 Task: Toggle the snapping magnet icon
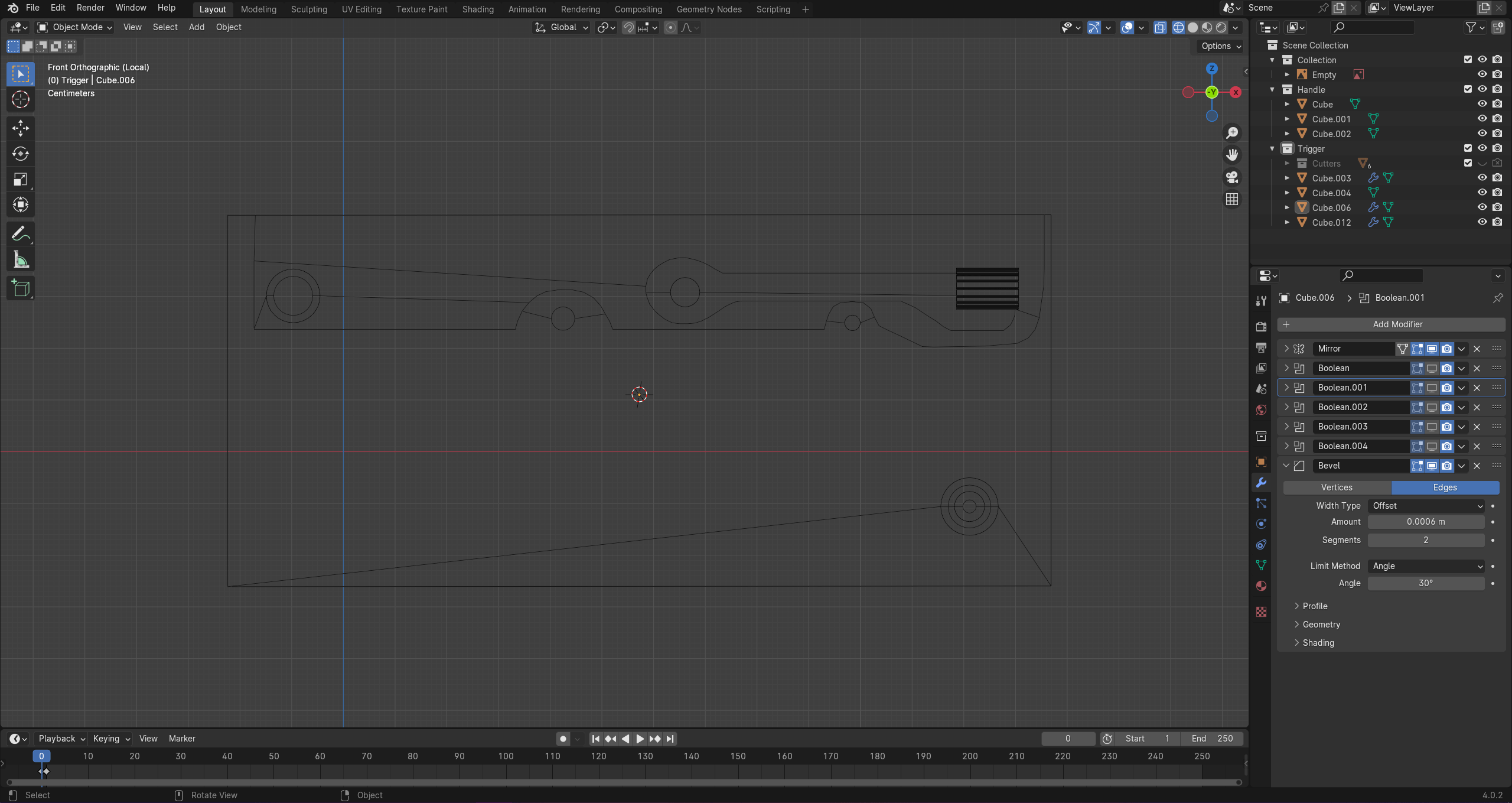point(628,27)
